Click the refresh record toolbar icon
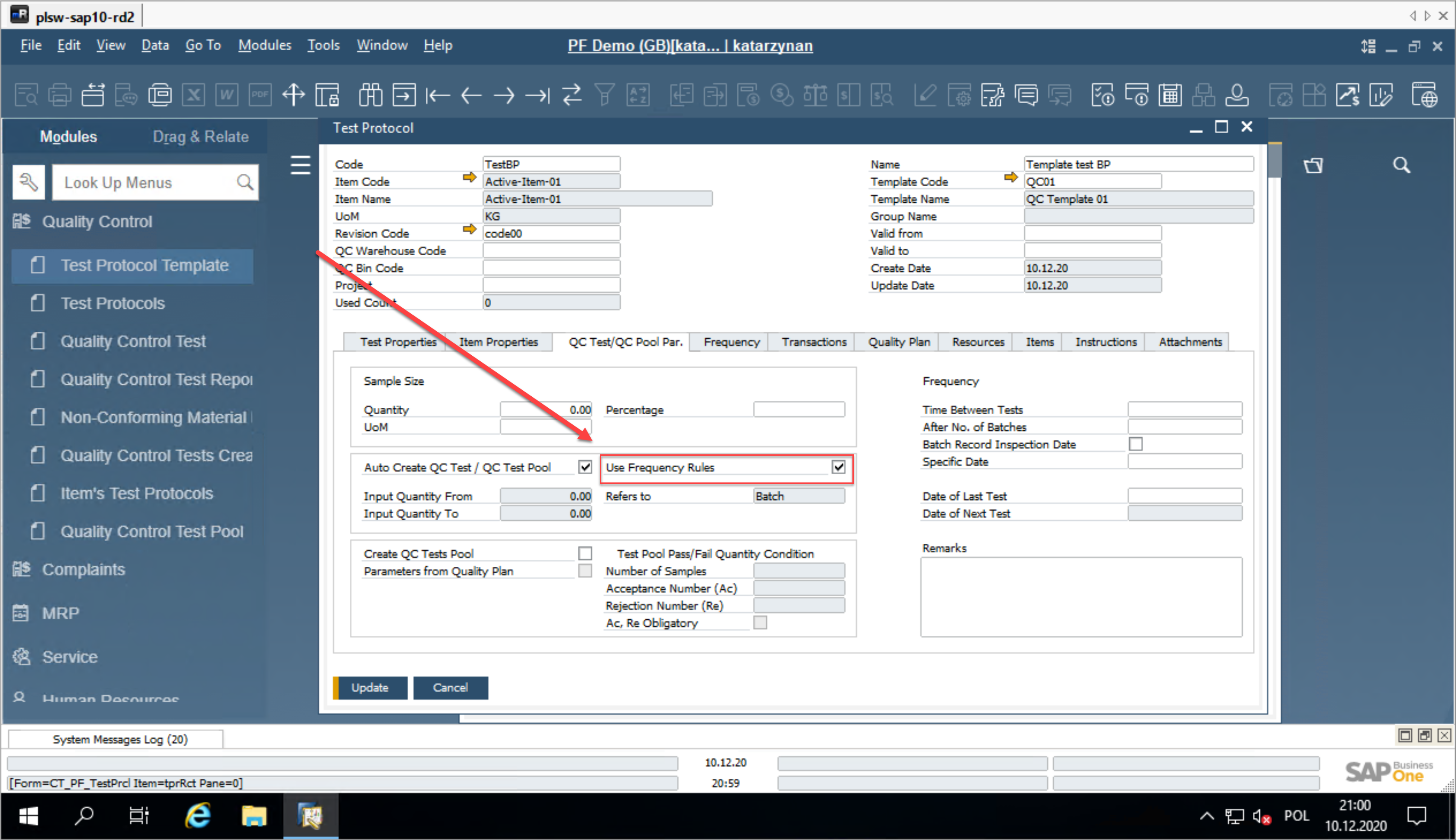Image resolution: width=1456 pixels, height=840 pixels. click(x=572, y=95)
